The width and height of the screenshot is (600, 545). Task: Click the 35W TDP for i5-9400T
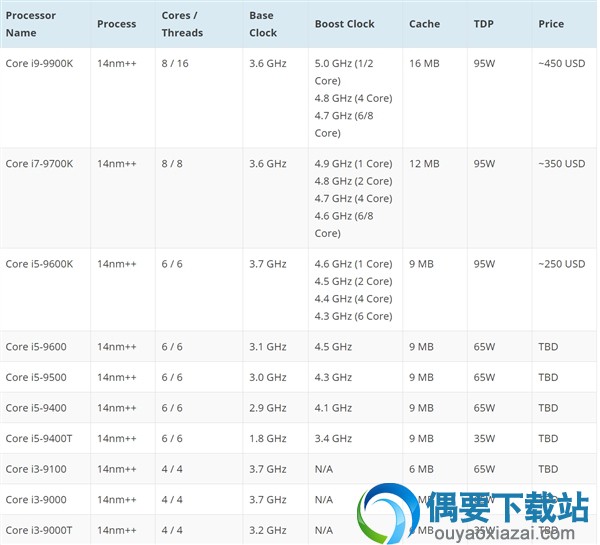click(484, 439)
